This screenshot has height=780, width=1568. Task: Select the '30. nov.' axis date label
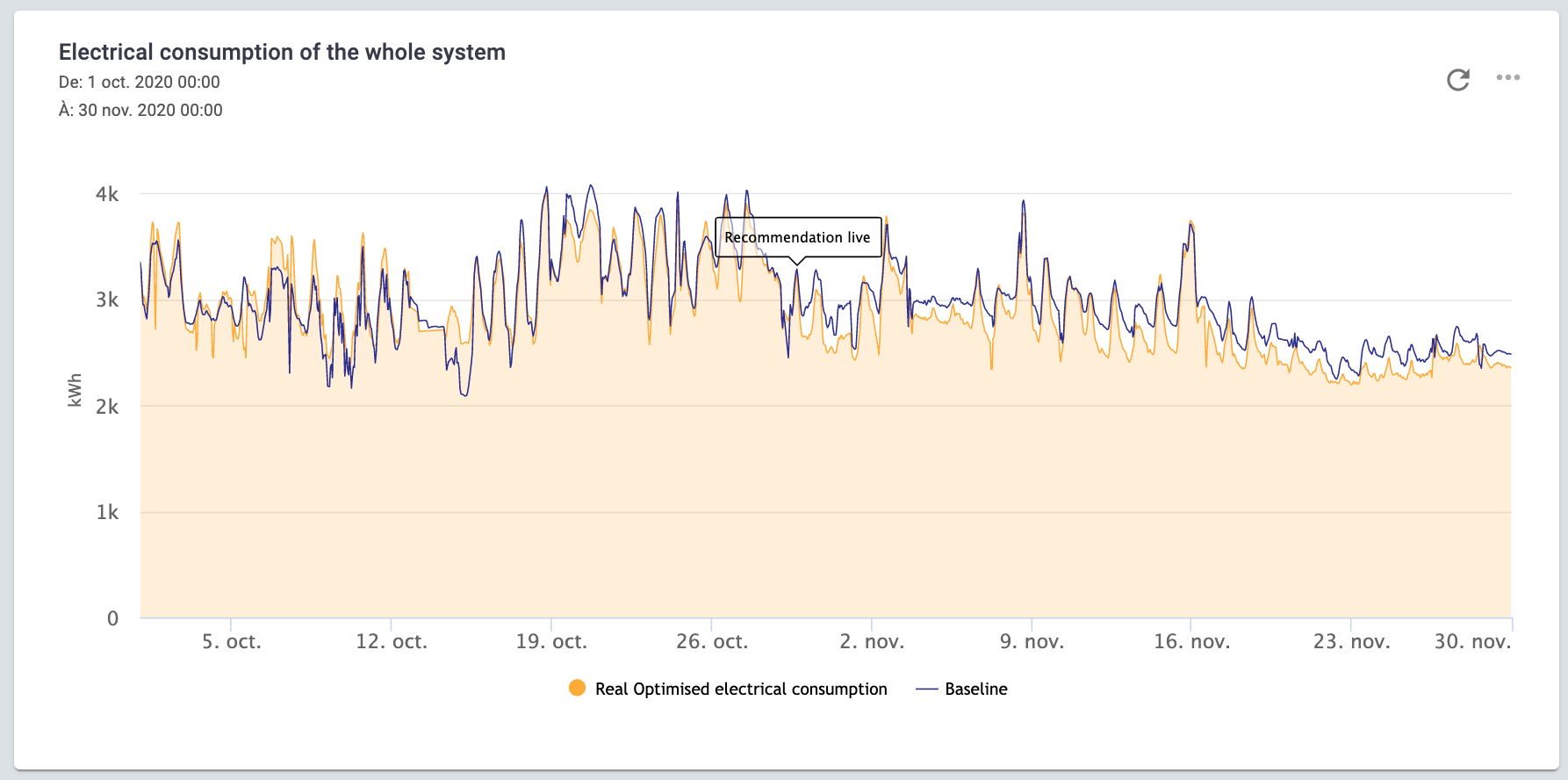tap(1472, 642)
